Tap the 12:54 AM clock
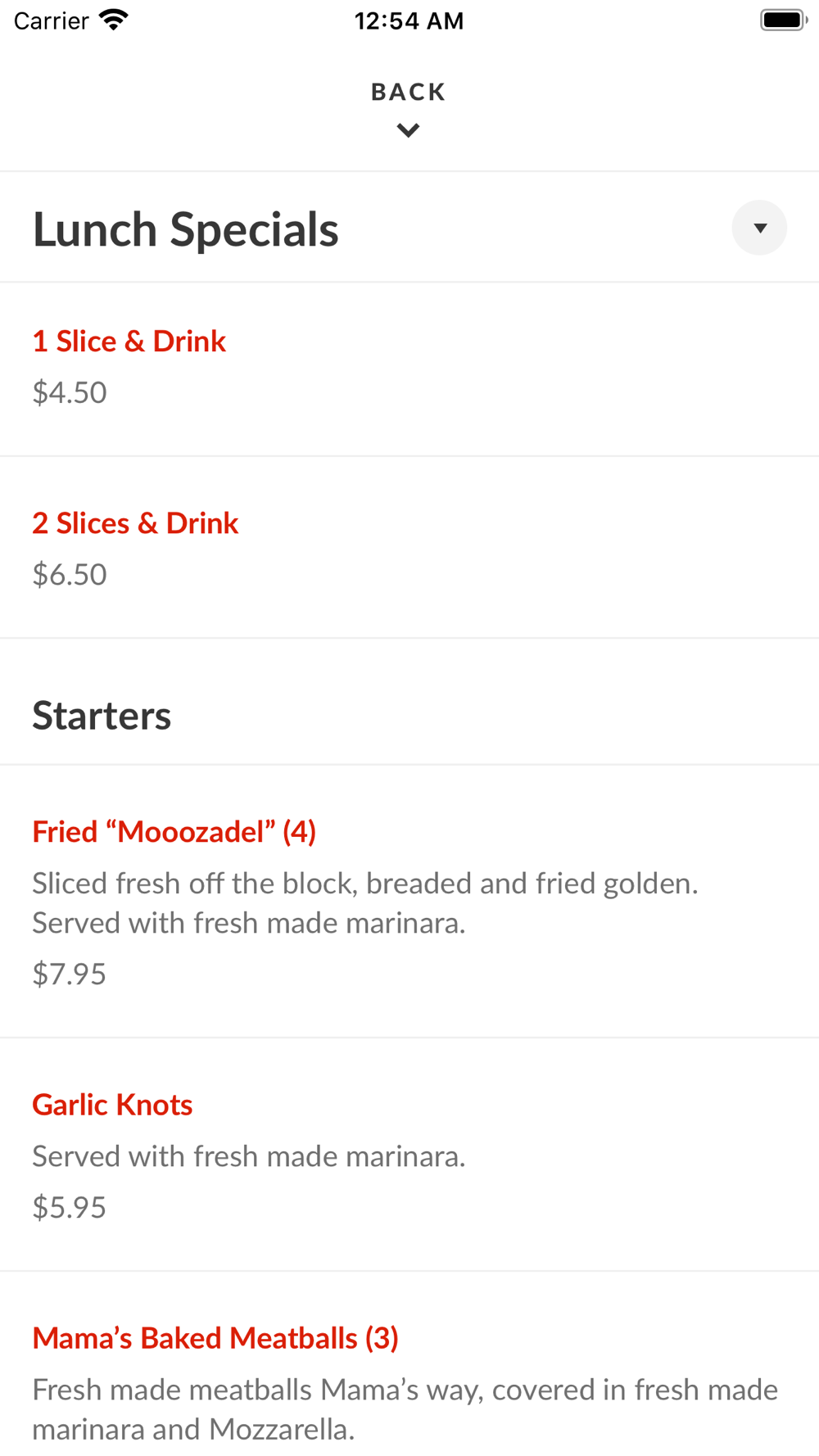This screenshot has width=819, height=1456. point(409,20)
